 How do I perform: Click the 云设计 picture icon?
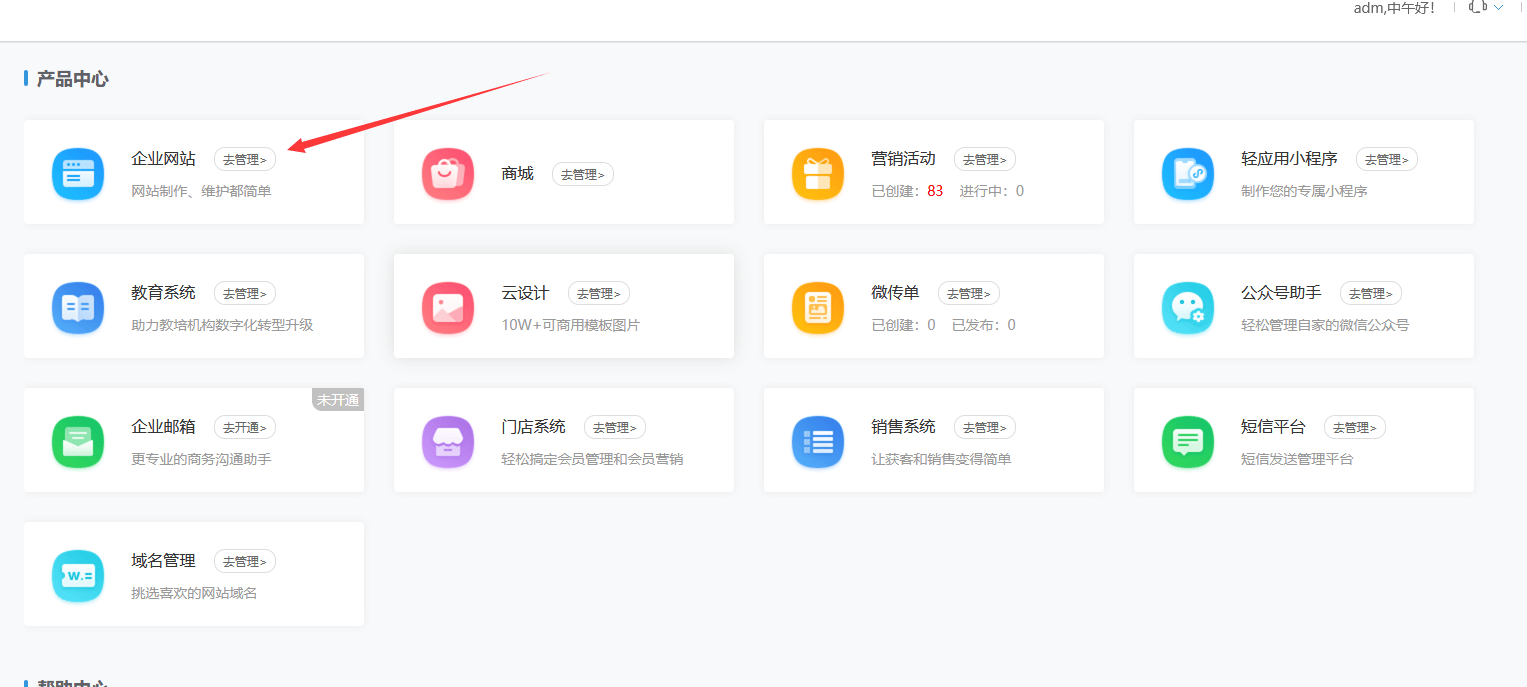tap(448, 307)
